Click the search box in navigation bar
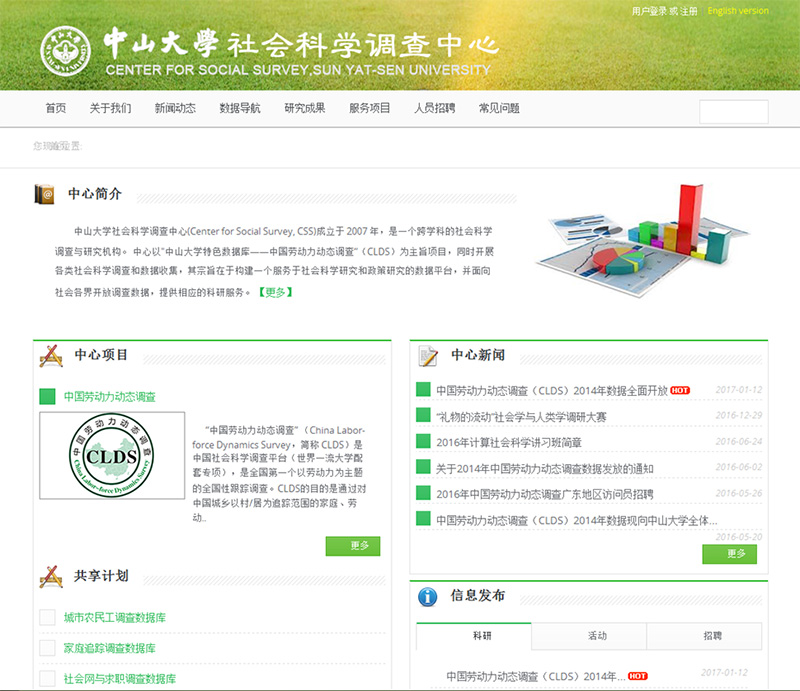This screenshot has width=800, height=691. [x=734, y=112]
